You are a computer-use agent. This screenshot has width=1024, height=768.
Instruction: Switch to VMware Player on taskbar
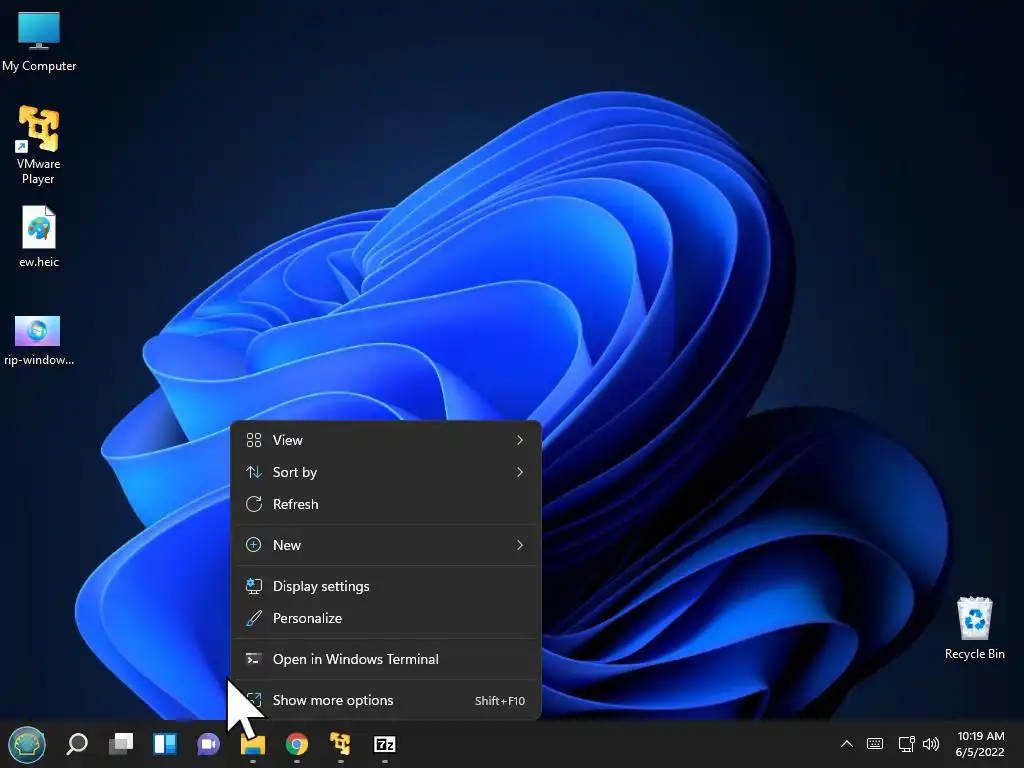340,744
